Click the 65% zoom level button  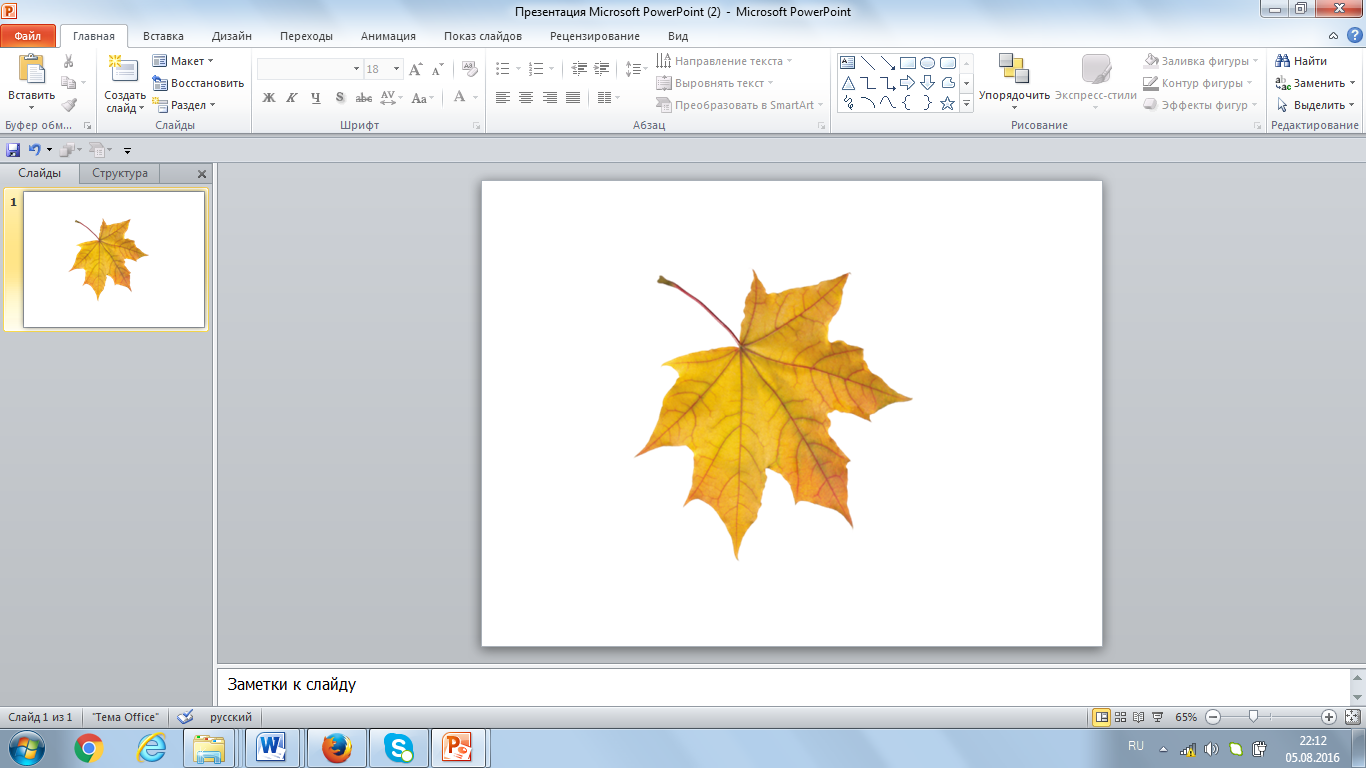(1186, 717)
